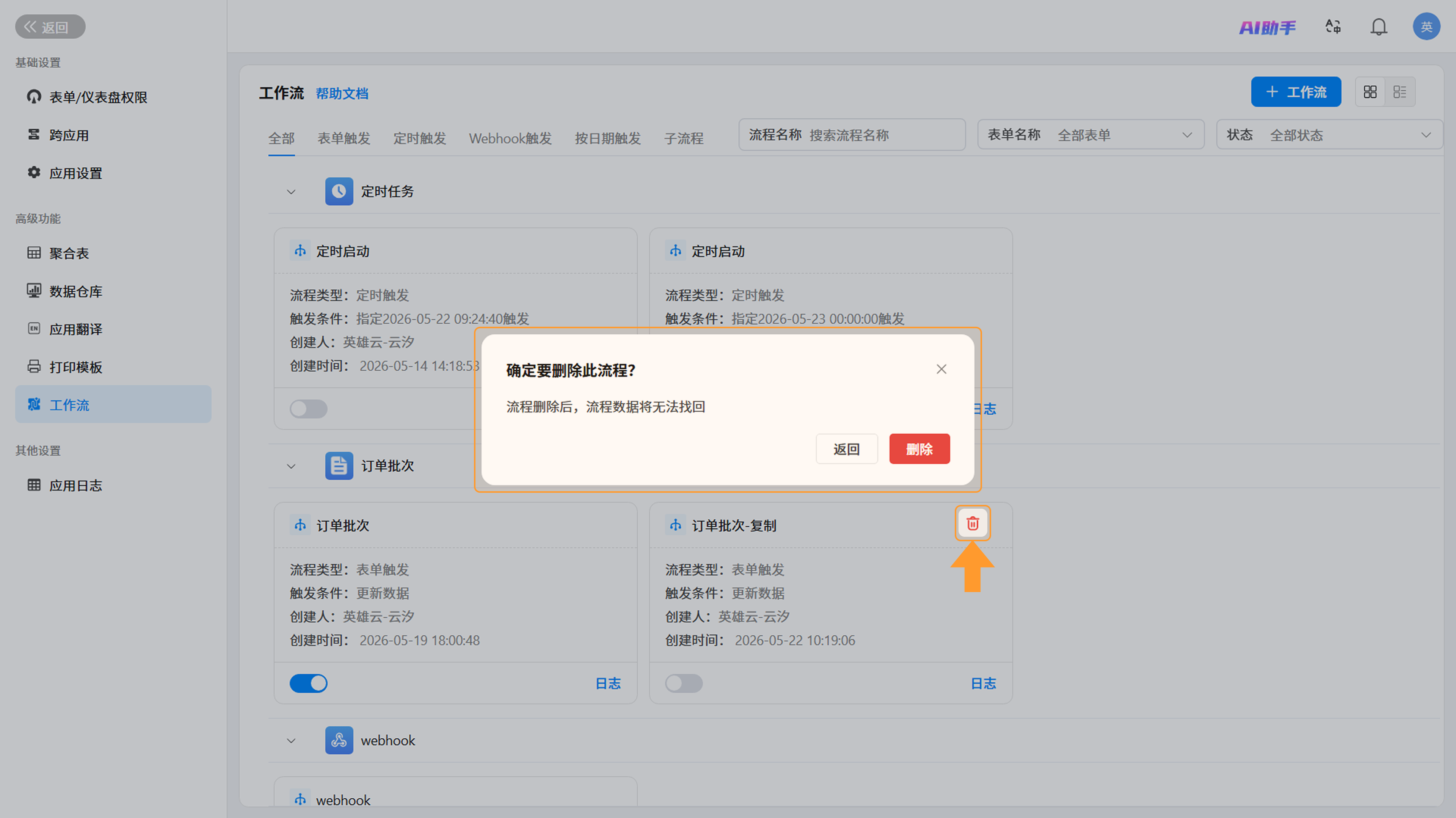This screenshot has height=818, width=1456.
Task: Collapse the 订单批次 group chevron
Action: [x=291, y=467]
